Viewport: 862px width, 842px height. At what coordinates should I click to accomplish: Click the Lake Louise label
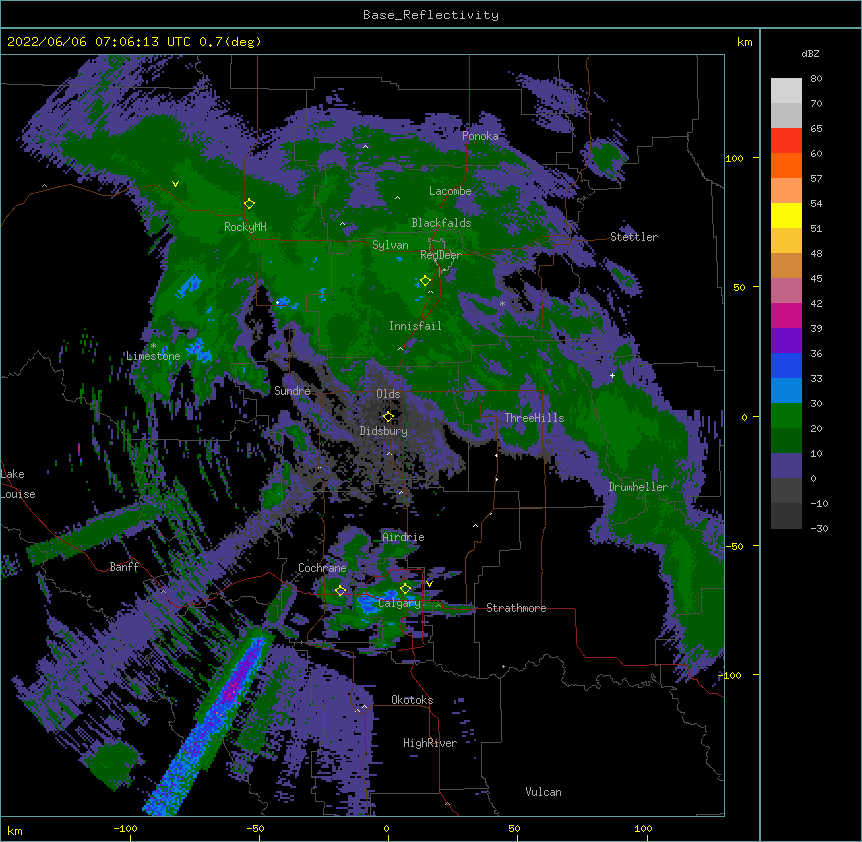pyautogui.click(x=18, y=484)
